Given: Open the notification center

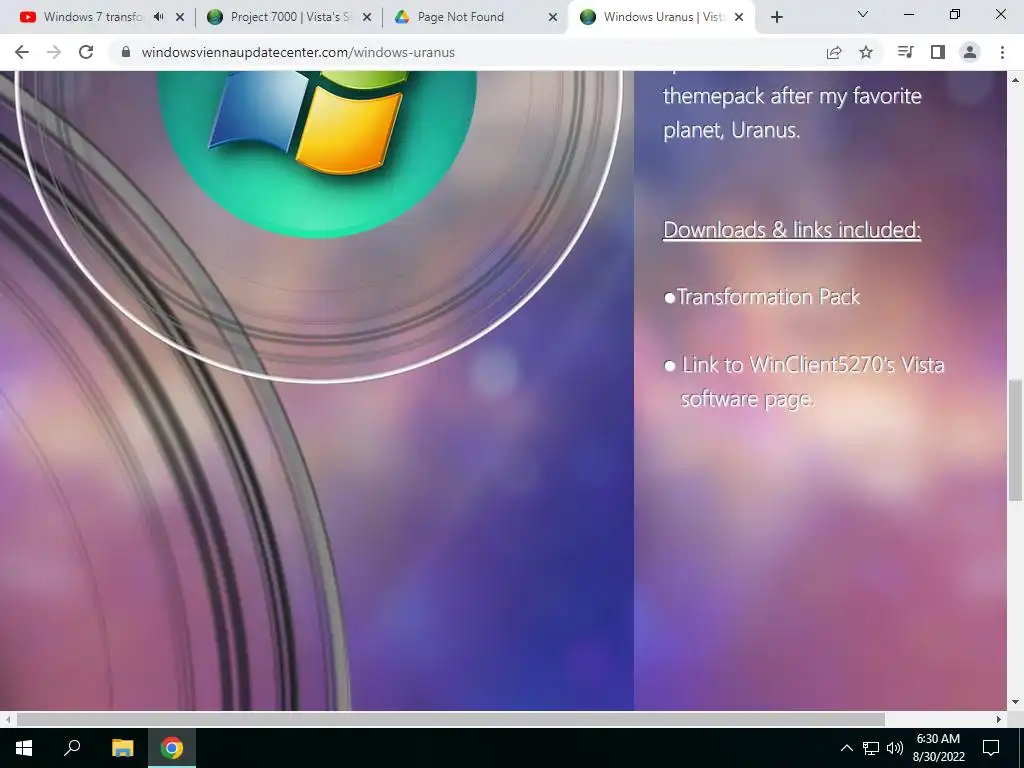Looking at the screenshot, I should tap(991, 748).
